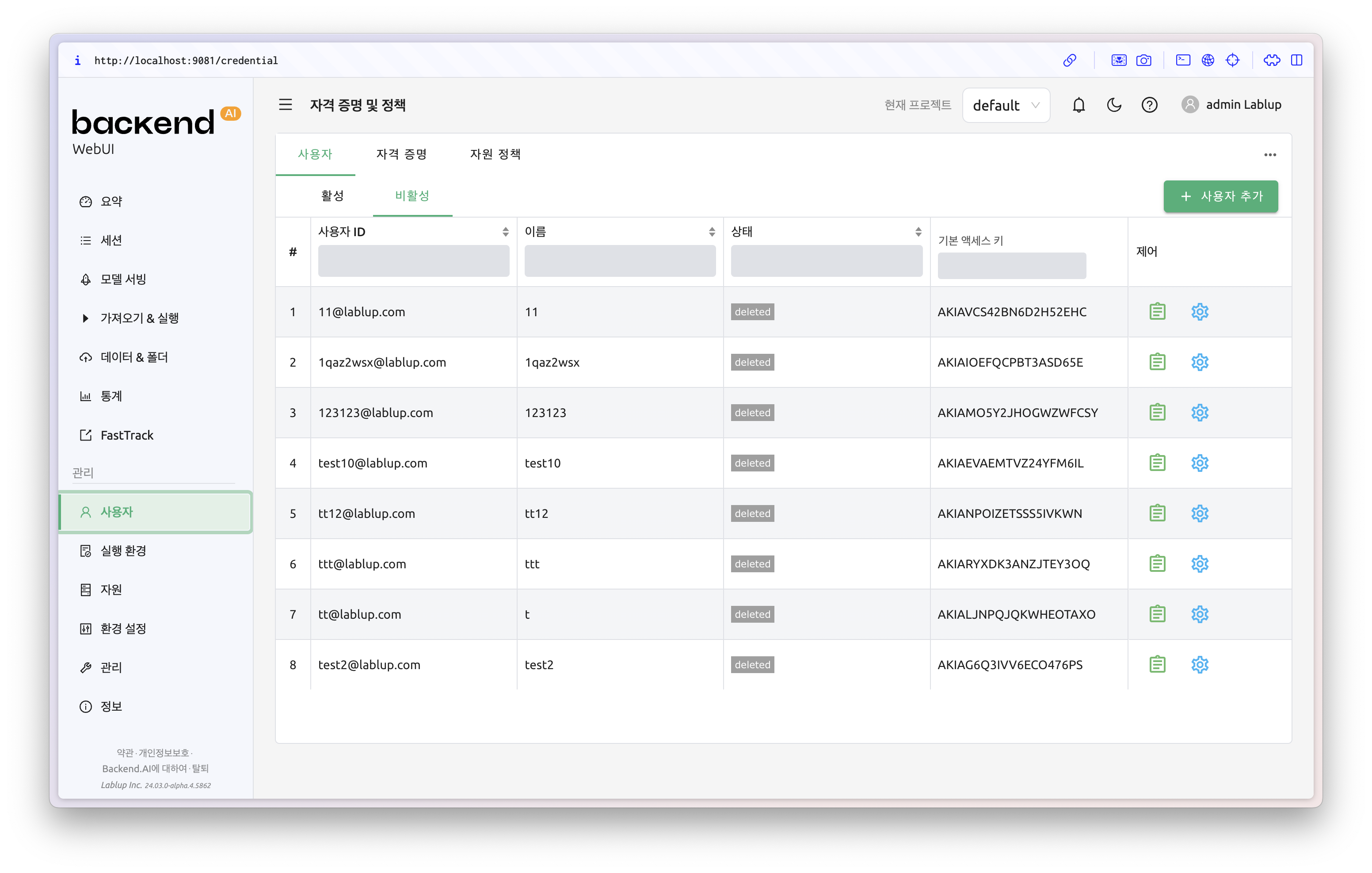This screenshot has height=873, width=1372.
Task: Open details icon for test2@lablup.com
Action: coord(1157,665)
